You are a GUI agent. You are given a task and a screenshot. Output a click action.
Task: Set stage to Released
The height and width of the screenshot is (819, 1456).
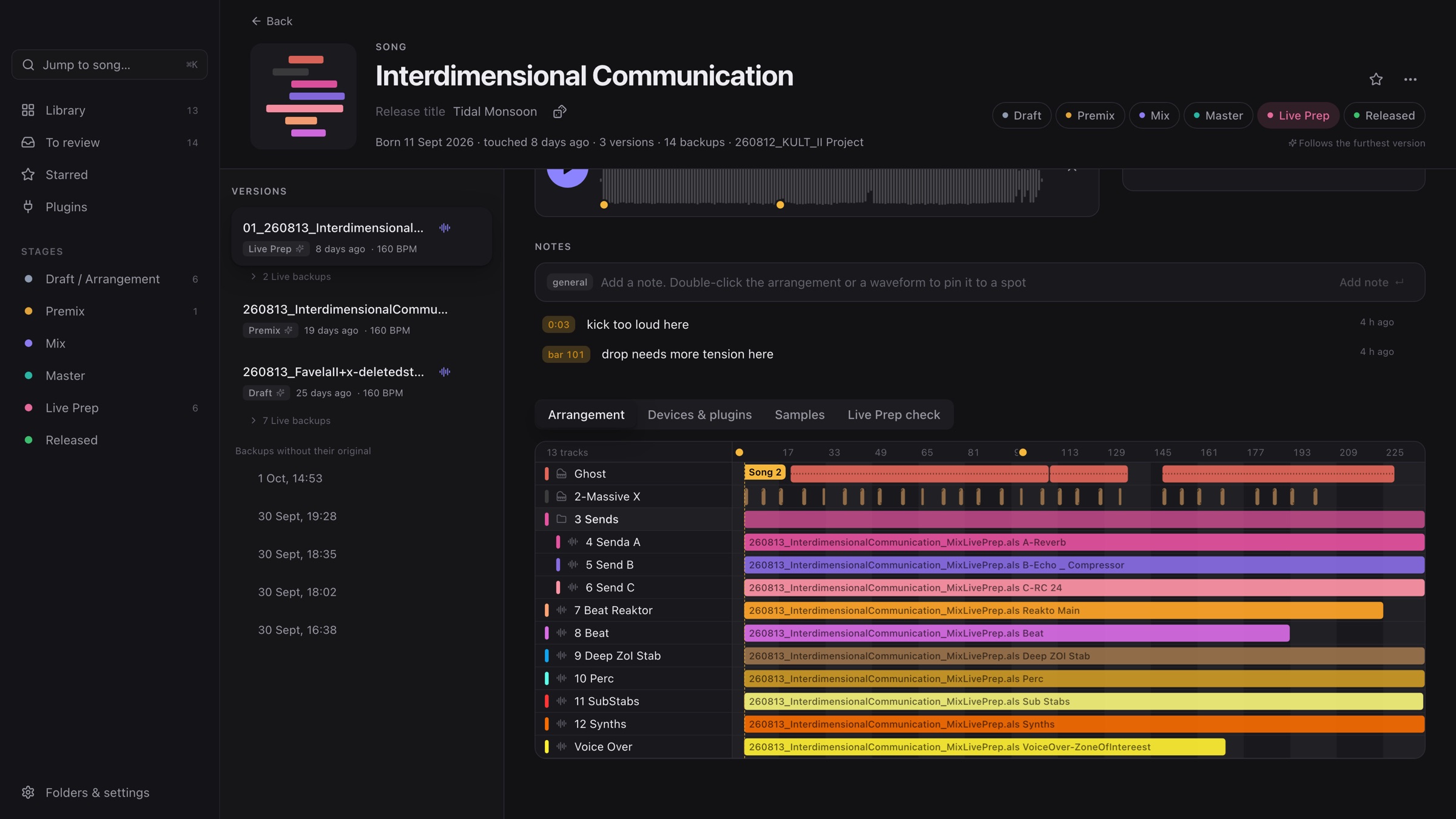tap(1384, 115)
